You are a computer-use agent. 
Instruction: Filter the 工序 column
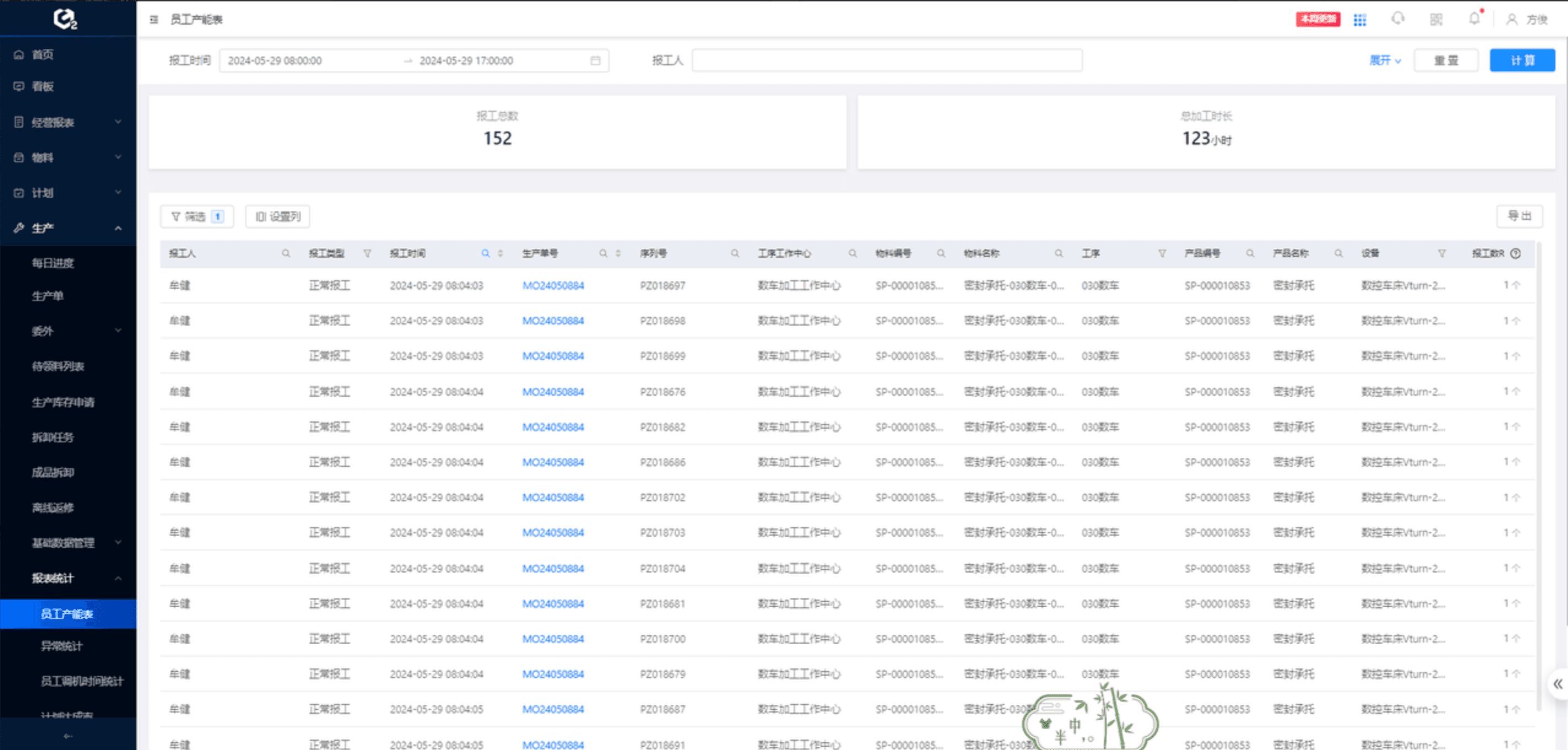(1162, 253)
